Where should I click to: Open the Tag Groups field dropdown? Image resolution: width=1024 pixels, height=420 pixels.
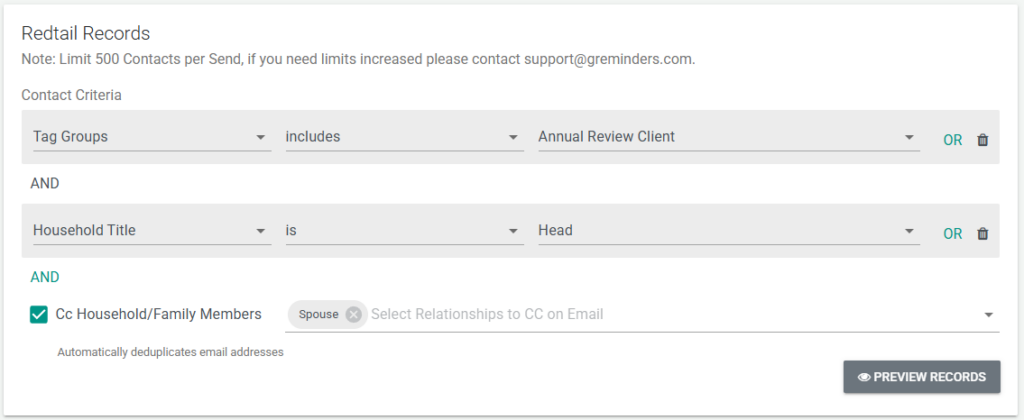[x=150, y=137]
